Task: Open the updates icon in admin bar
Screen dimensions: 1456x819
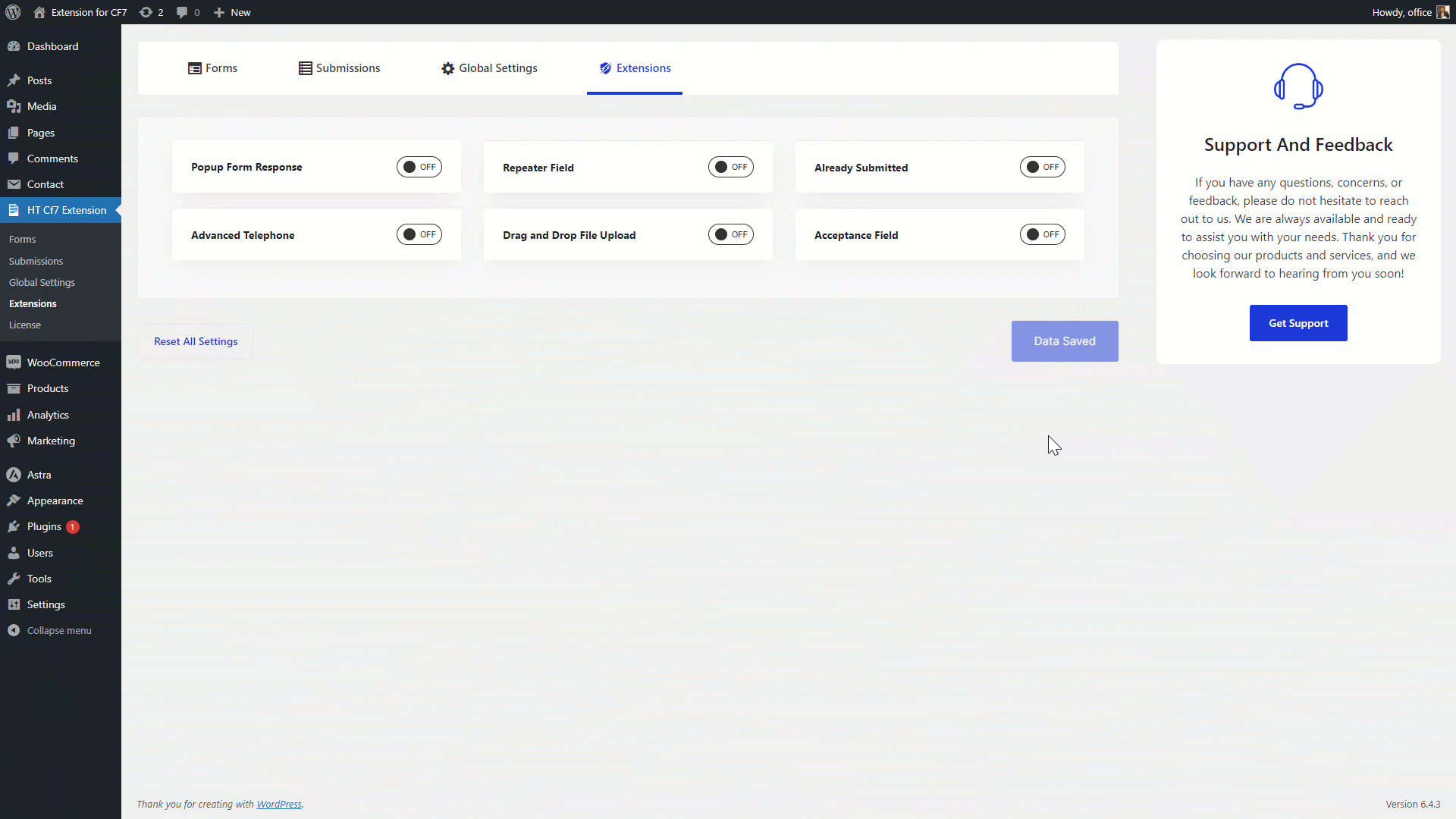Action: 146,12
